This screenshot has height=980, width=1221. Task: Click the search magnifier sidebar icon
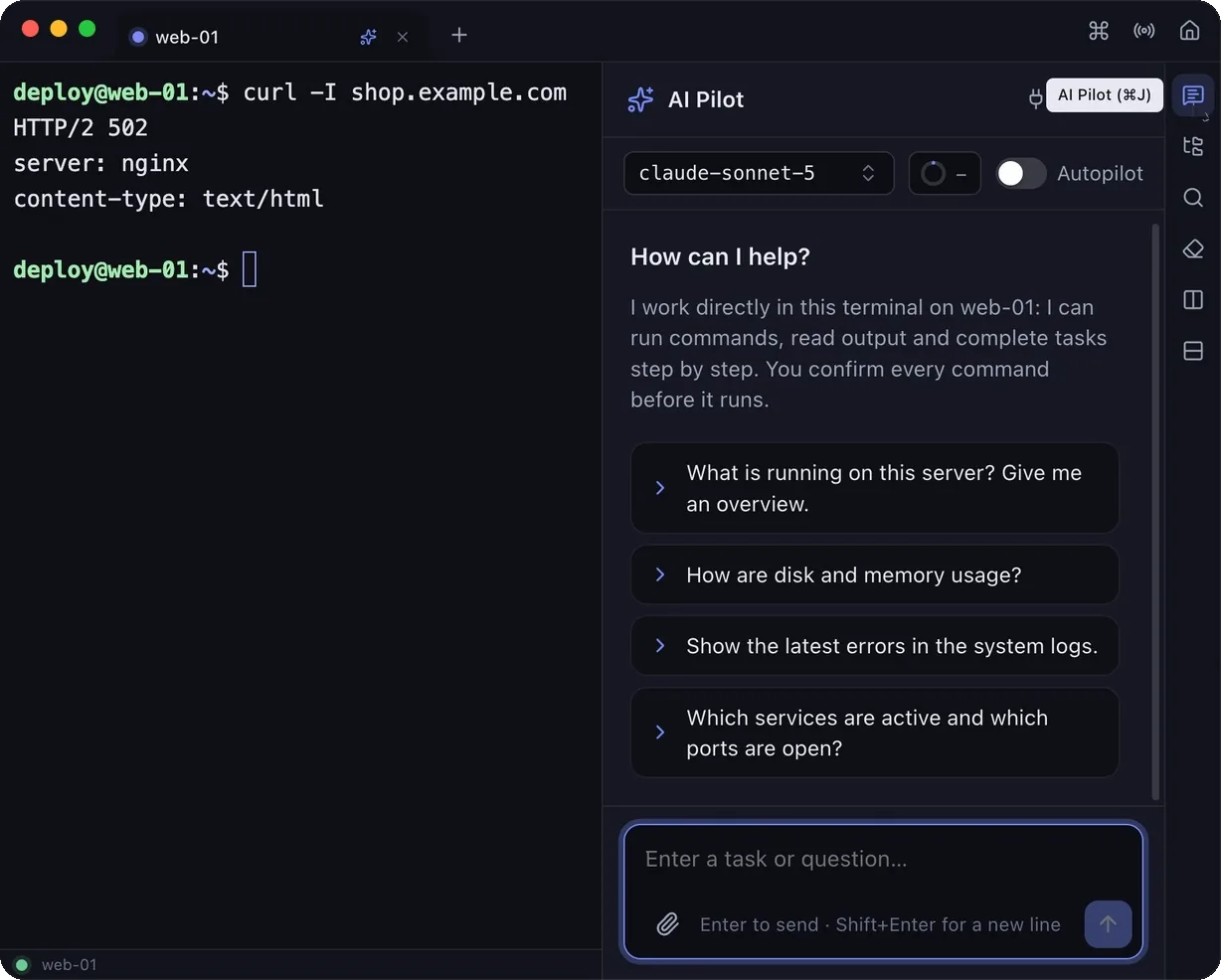pos(1193,197)
